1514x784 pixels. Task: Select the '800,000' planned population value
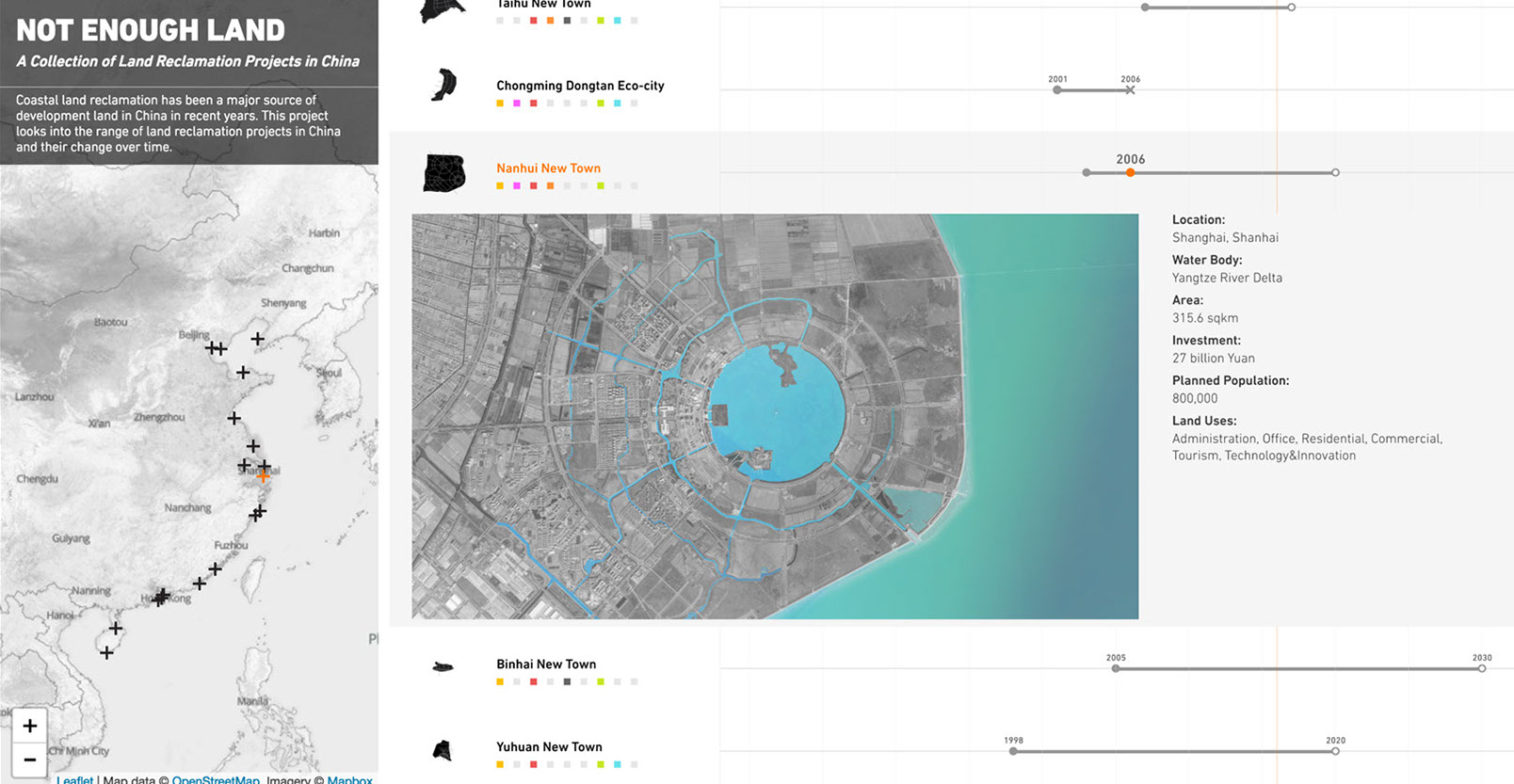[1195, 398]
